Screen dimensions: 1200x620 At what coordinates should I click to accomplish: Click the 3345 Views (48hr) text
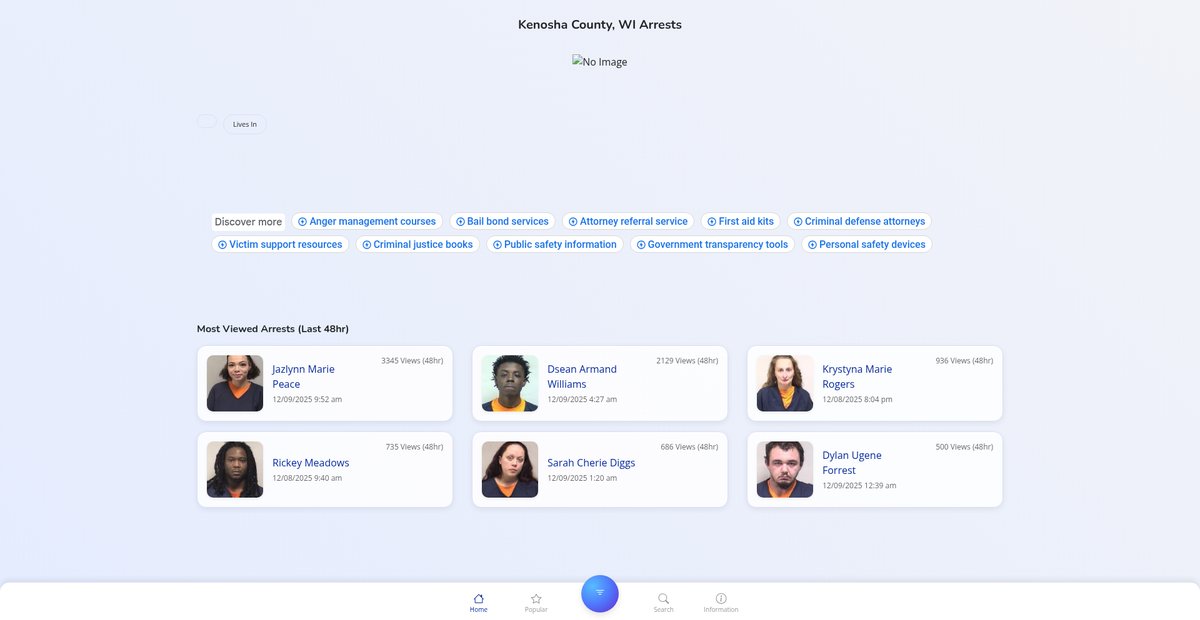[x=412, y=360]
